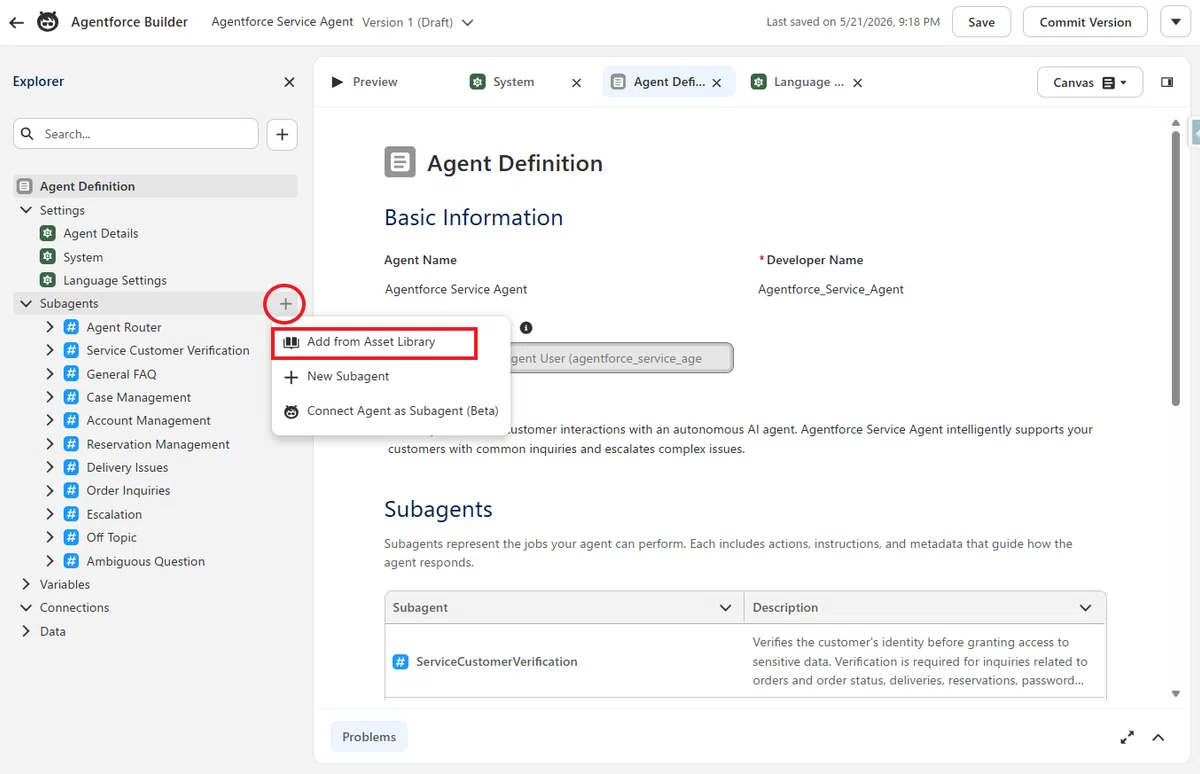Screen dimensions: 1200x774
Task: Click in the Explorer search field
Action: tap(136, 134)
